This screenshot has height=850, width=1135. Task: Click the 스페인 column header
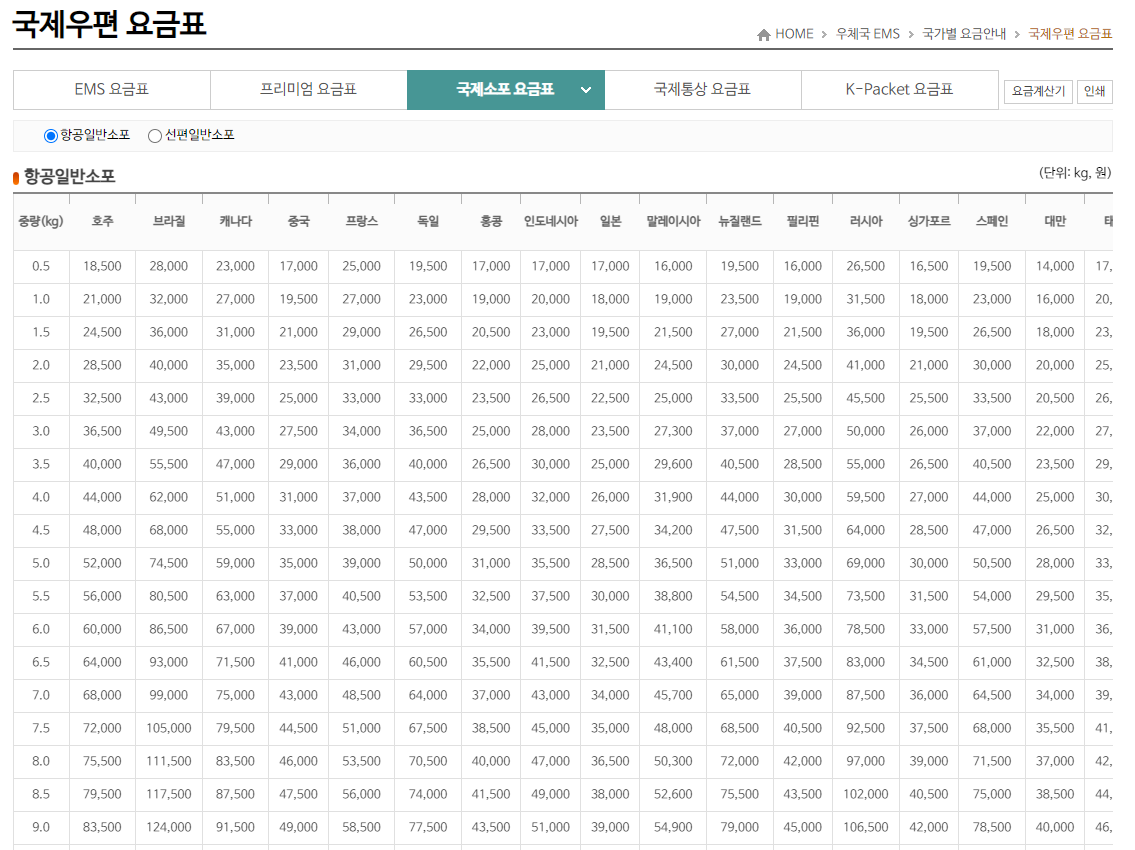992,222
